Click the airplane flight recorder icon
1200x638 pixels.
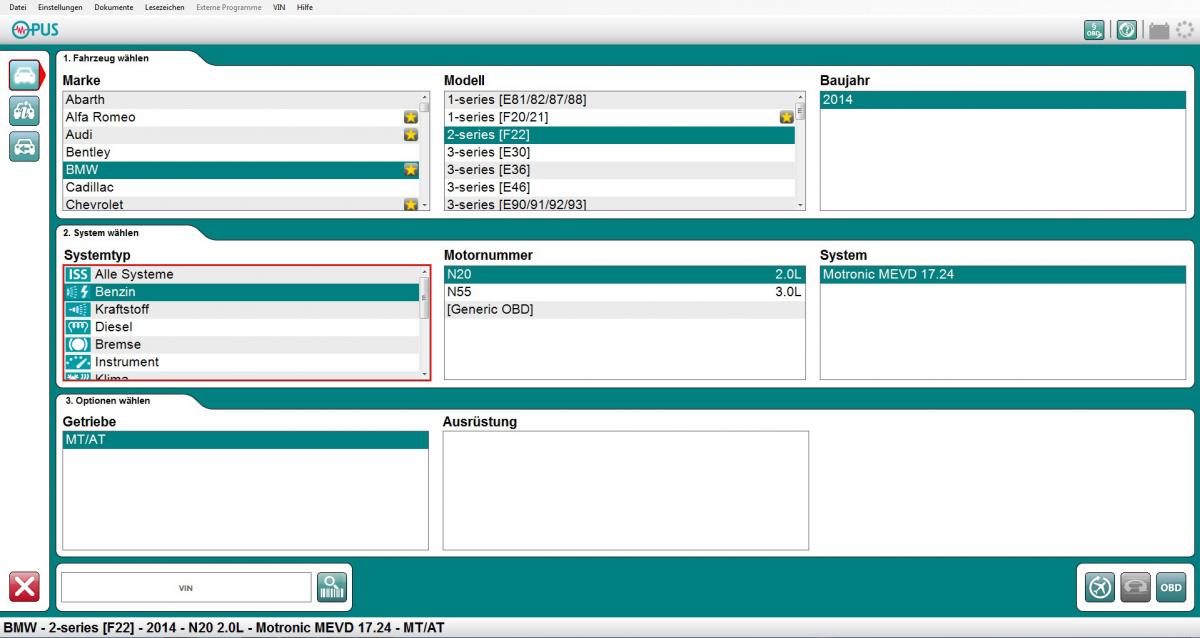tap(1100, 588)
